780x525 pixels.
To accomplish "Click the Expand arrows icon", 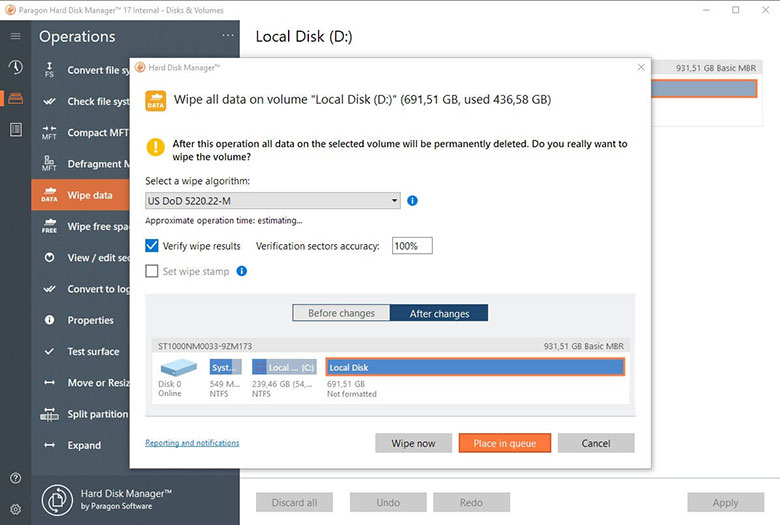I will pyautogui.click(x=49, y=445).
